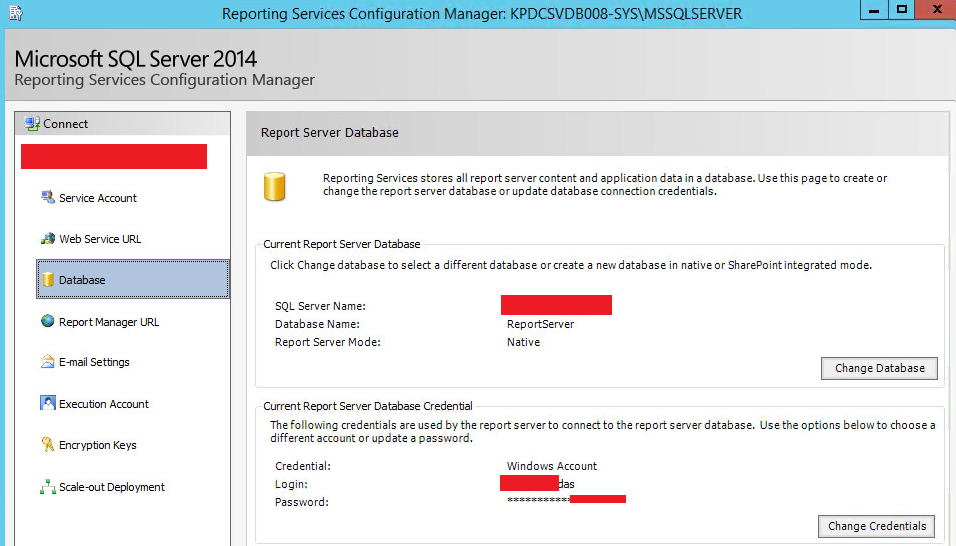Go to Web Service URL settings
The height and width of the screenshot is (546, 956).
[100, 239]
